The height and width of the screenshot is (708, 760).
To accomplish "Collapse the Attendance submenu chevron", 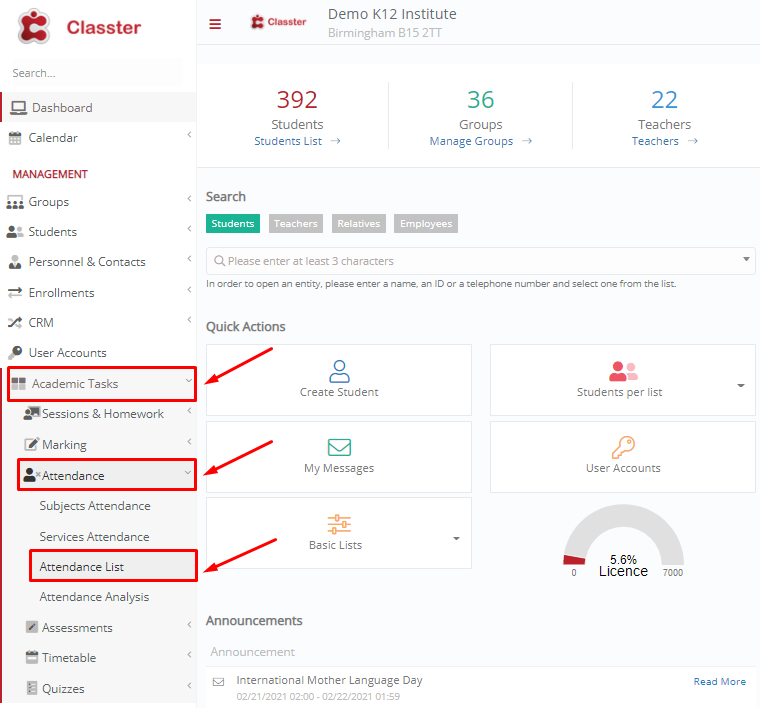I will pos(188,472).
